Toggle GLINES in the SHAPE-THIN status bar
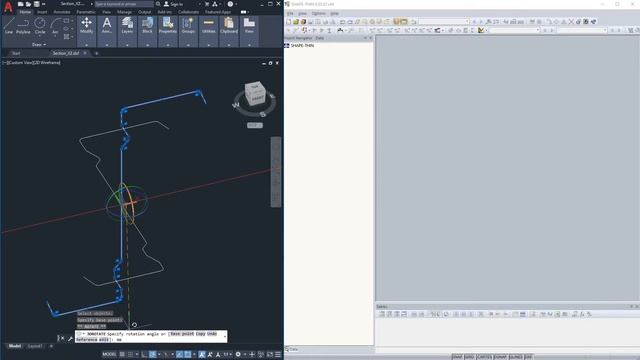The image size is (640, 360). 516,357
